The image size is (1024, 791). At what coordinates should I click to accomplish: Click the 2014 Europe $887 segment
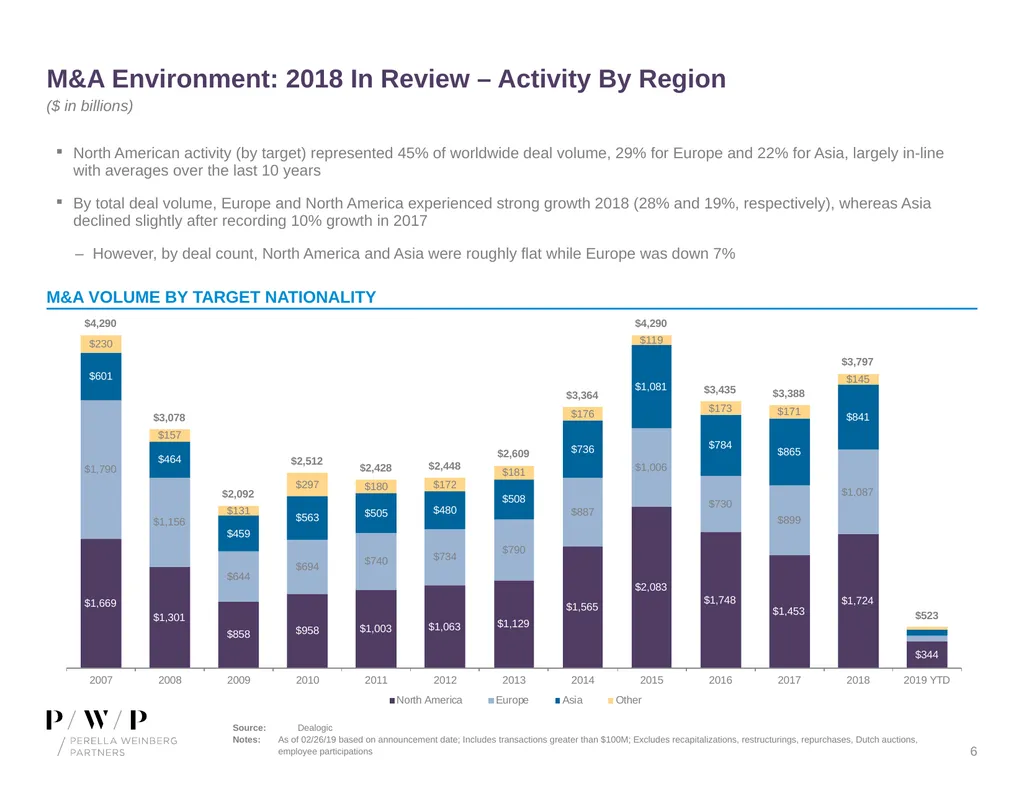point(583,512)
